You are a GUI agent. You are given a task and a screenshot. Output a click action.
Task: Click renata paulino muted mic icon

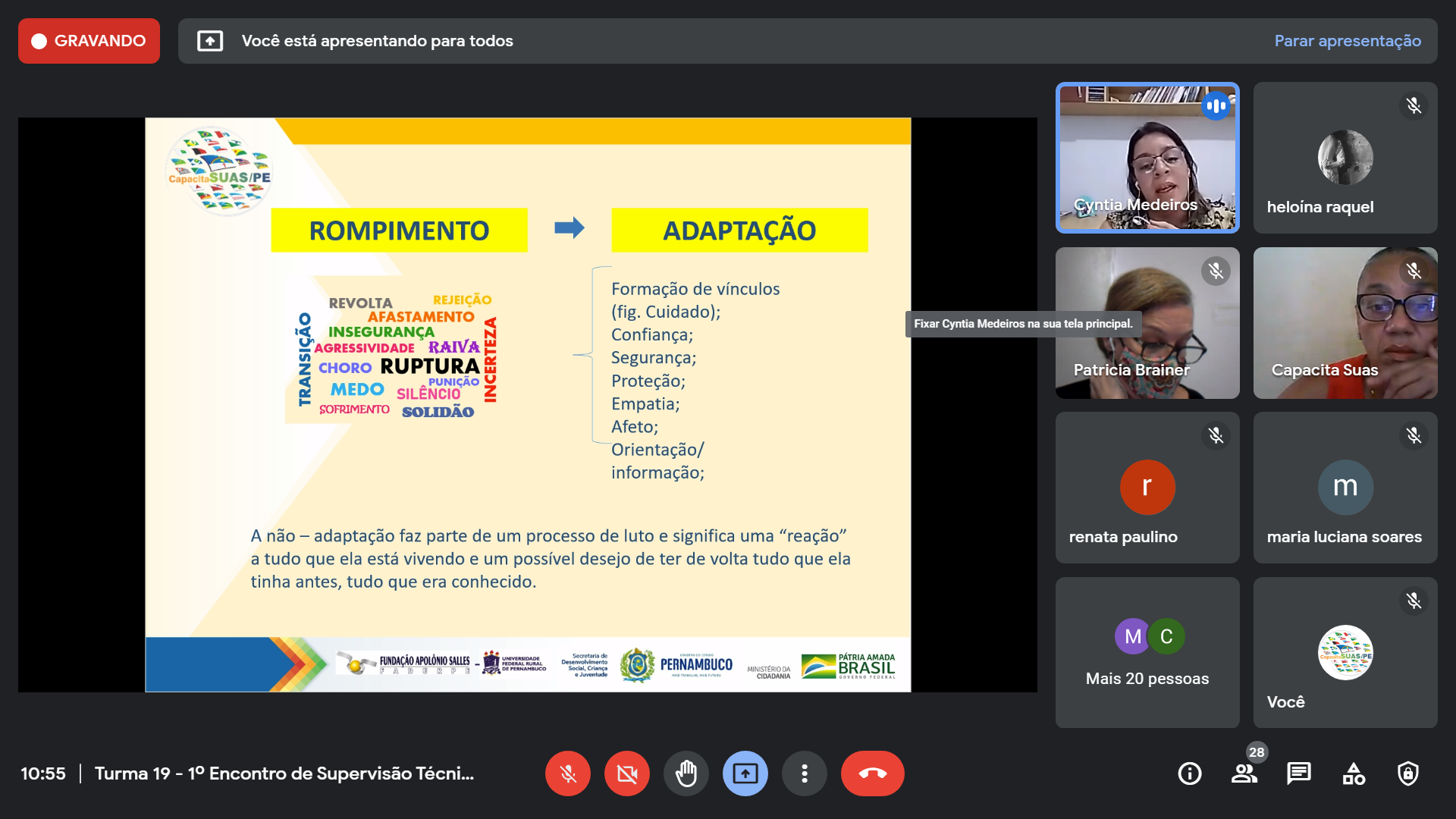click(1216, 435)
